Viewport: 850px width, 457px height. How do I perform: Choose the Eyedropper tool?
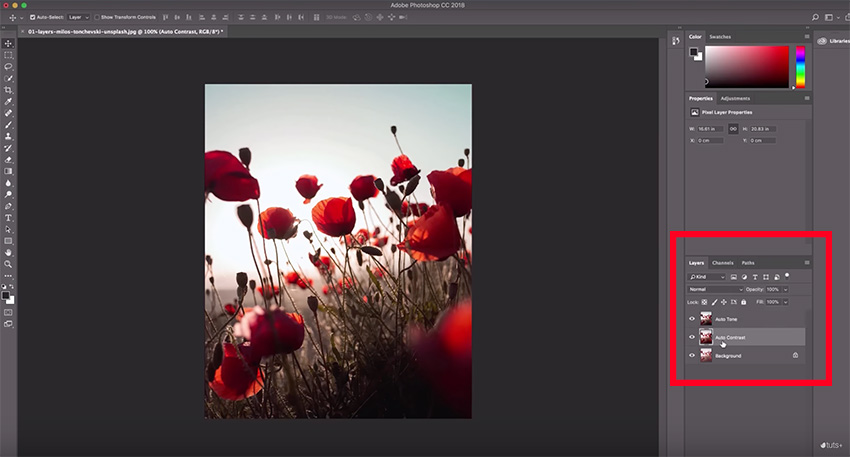coord(9,102)
